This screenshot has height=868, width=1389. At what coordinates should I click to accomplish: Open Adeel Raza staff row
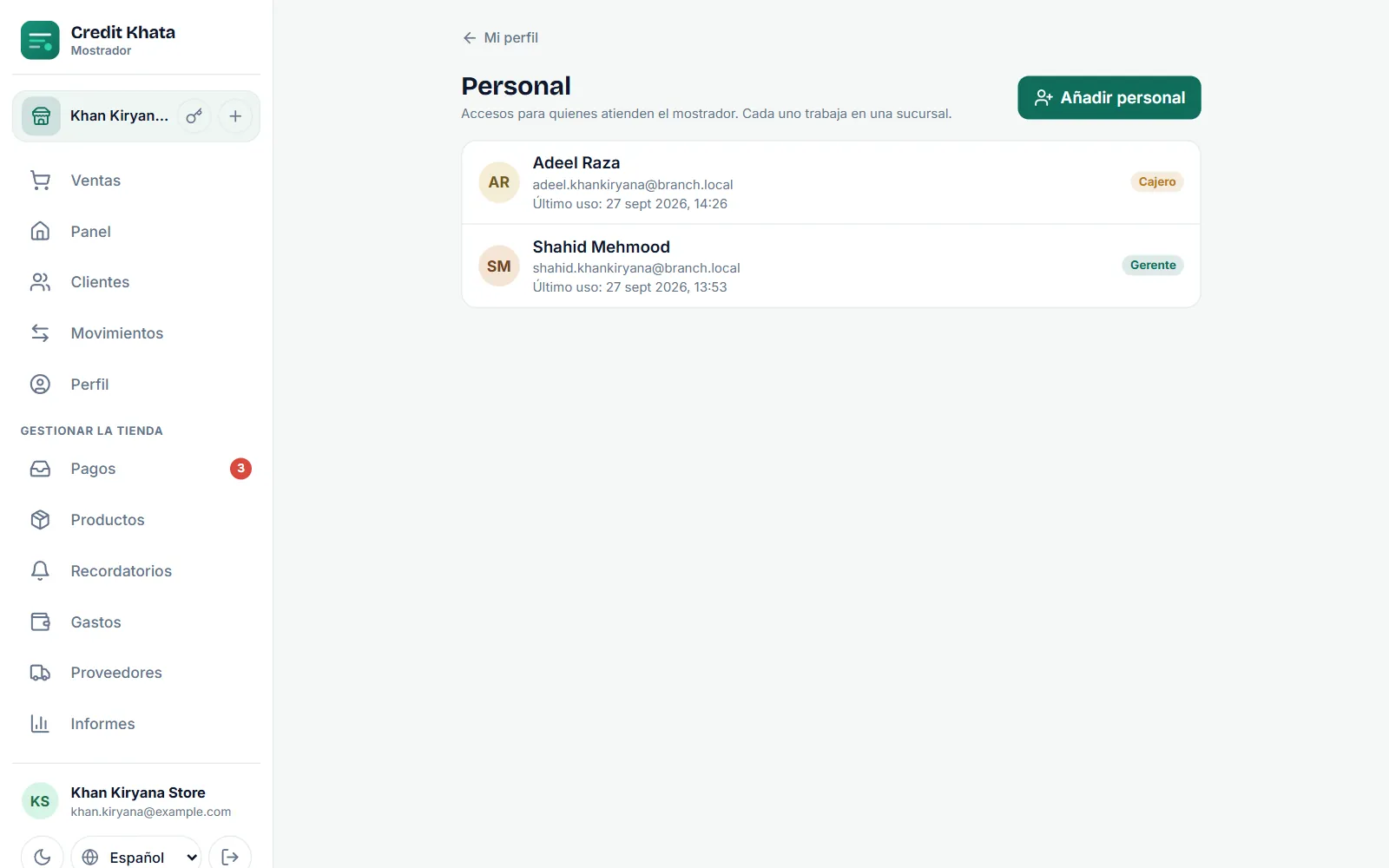831,182
